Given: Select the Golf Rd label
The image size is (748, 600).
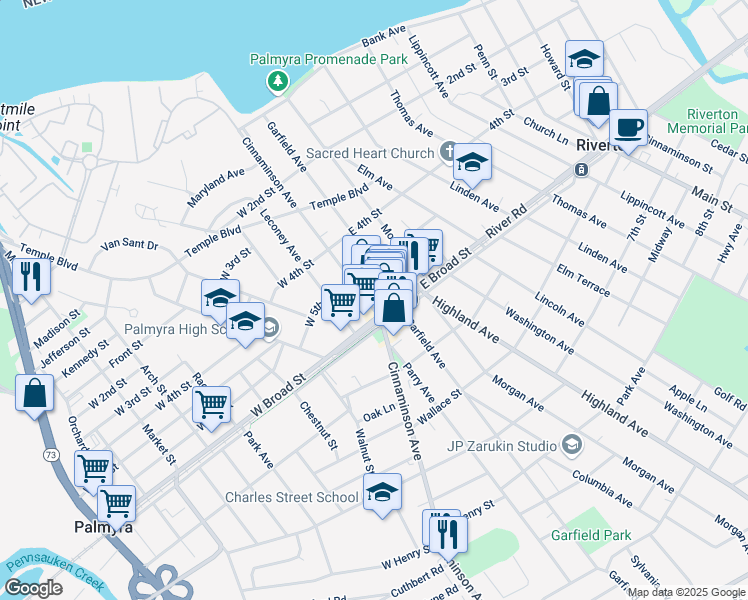Looking at the screenshot, I should pos(730,399).
